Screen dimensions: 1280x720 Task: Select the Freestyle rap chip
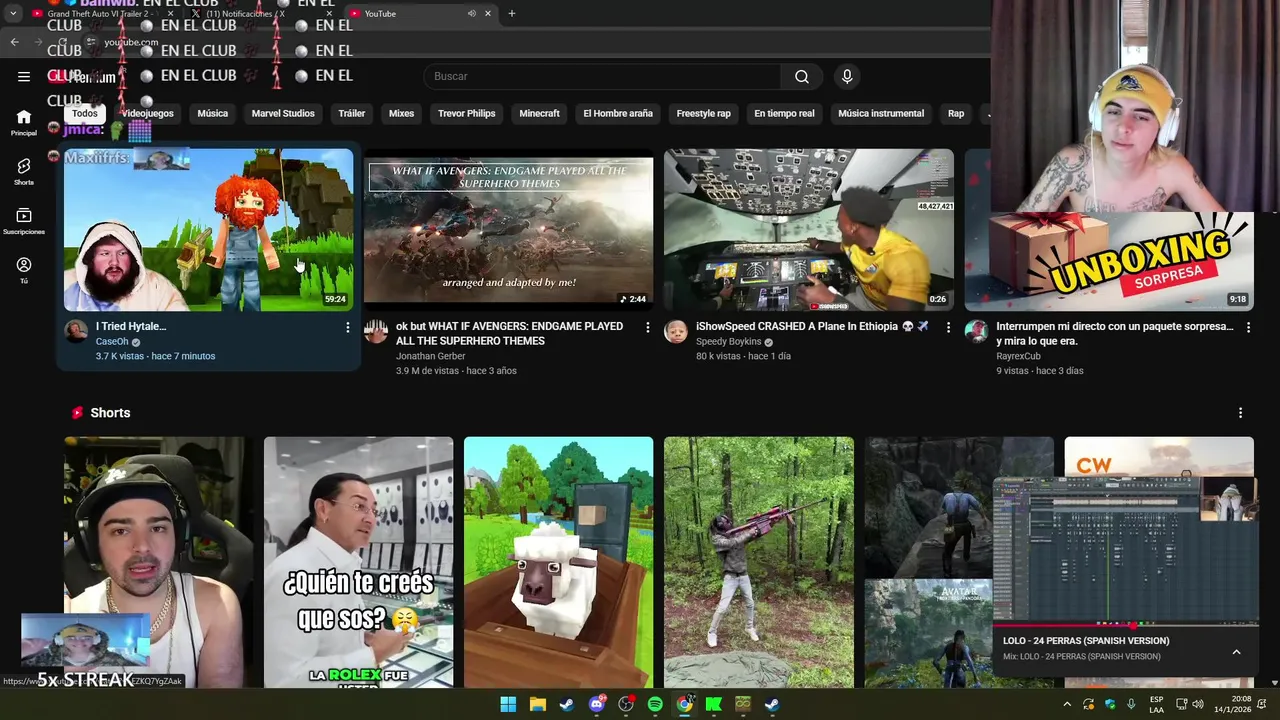[703, 113]
